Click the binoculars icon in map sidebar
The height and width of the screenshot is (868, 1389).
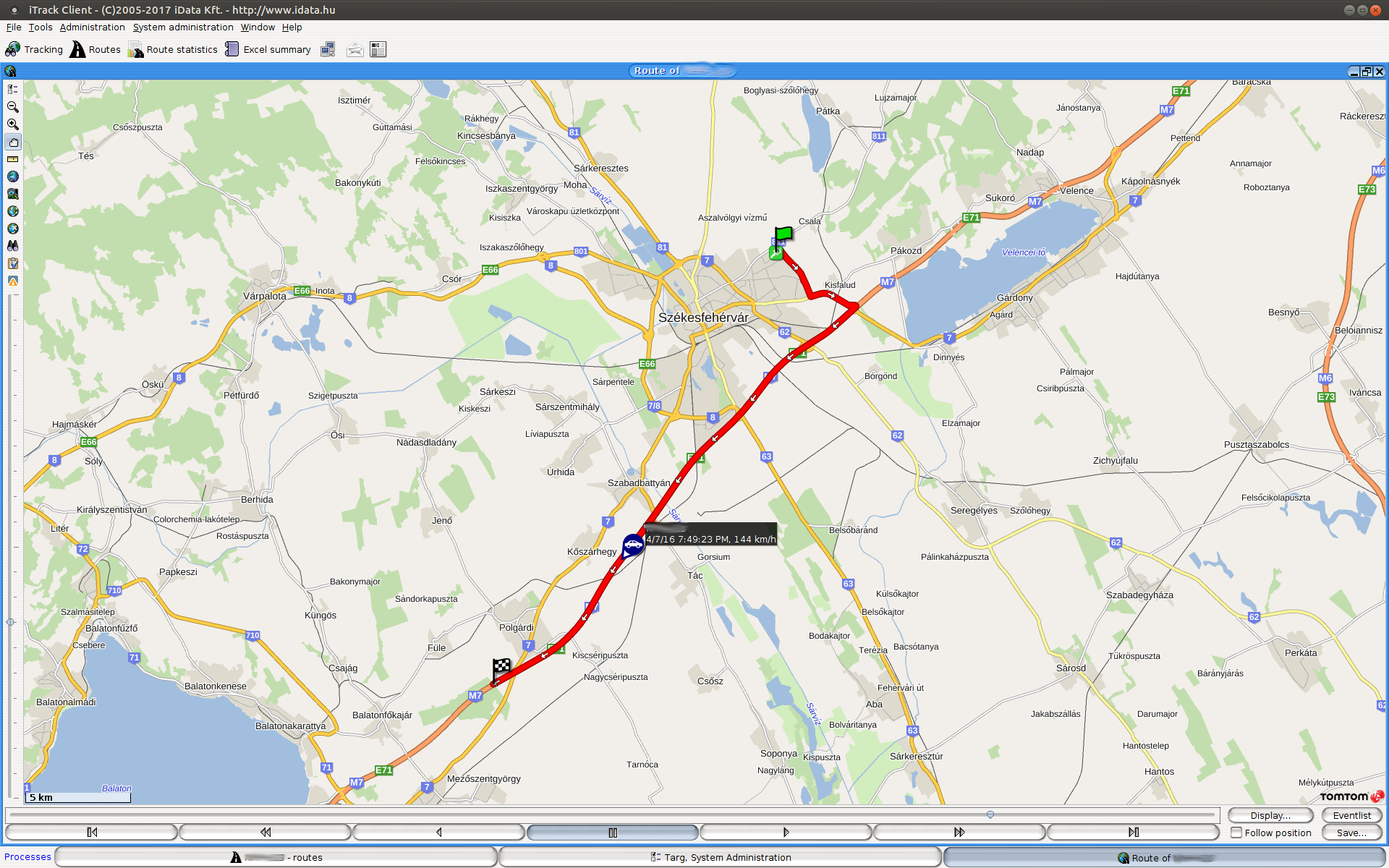pyautogui.click(x=12, y=246)
